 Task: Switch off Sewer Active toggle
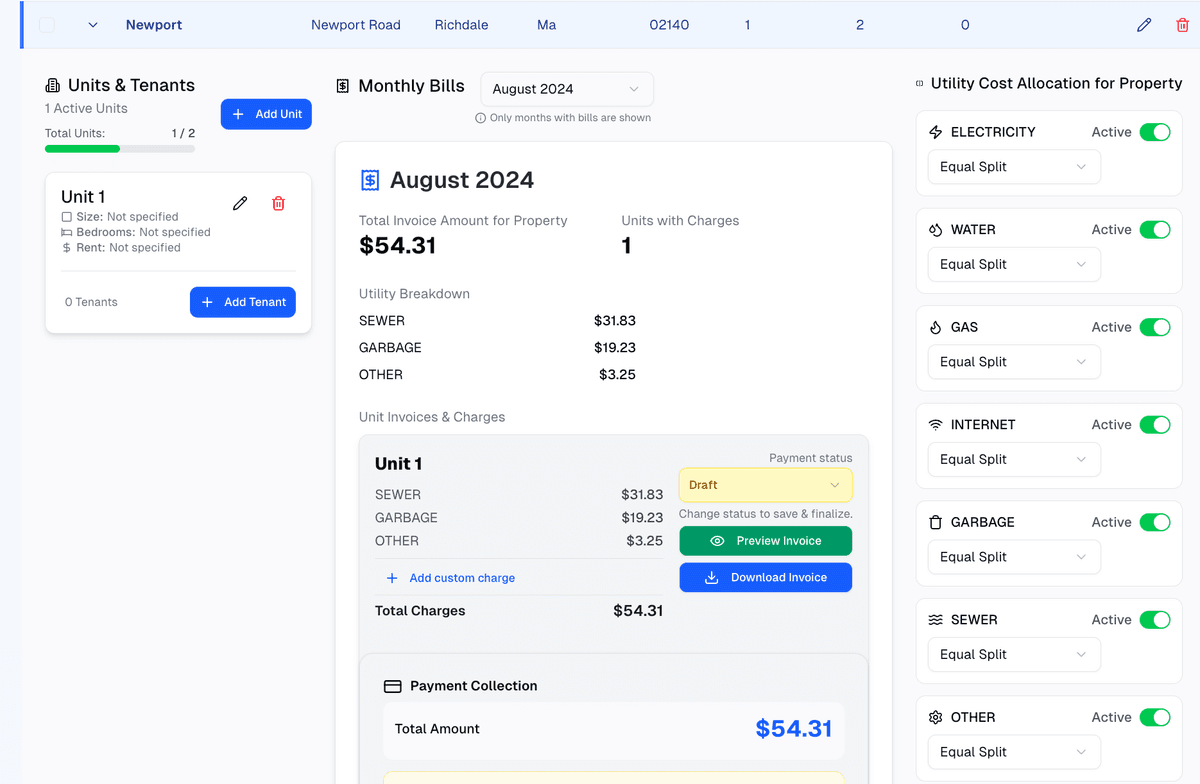[x=1155, y=620]
